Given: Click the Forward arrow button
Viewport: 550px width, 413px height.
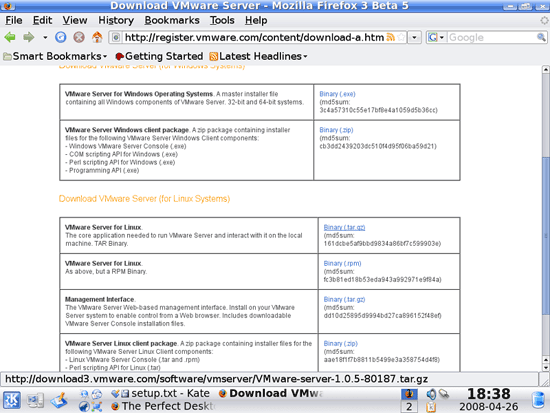Looking at the screenshot, I should (28, 37).
